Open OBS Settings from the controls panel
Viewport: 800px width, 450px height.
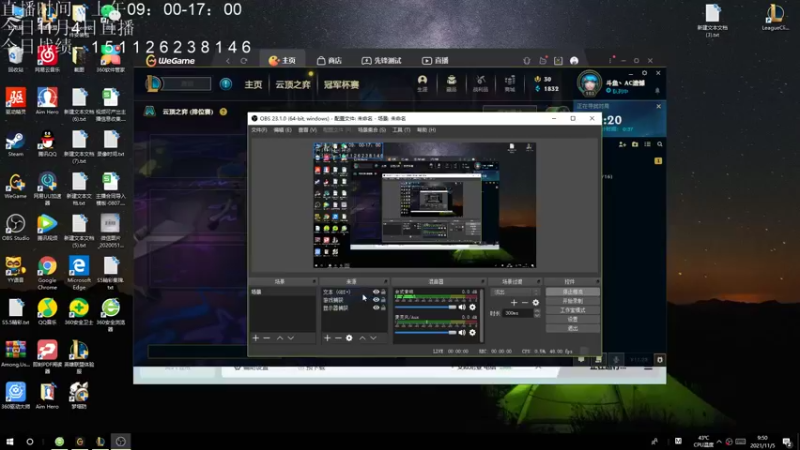[572, 319]
